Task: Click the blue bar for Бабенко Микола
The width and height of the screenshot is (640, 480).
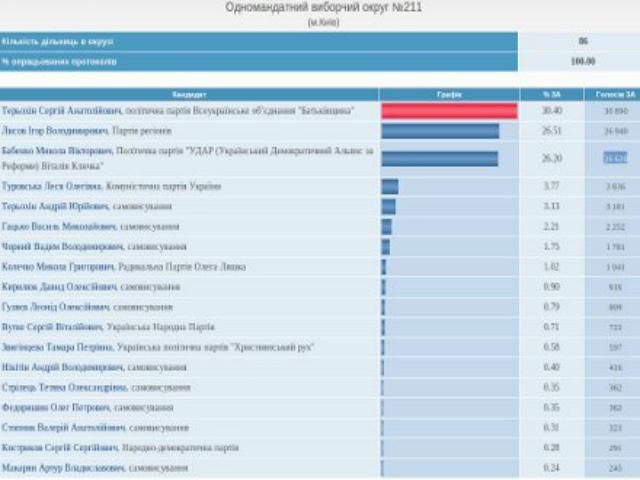Action: coord(439,157)
